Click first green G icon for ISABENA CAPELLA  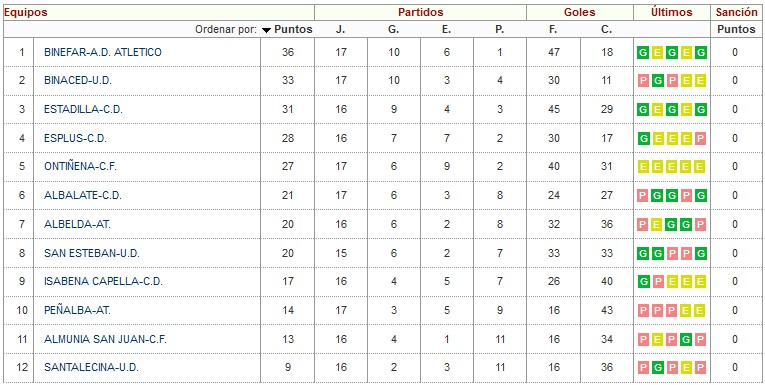pos(643,282)
